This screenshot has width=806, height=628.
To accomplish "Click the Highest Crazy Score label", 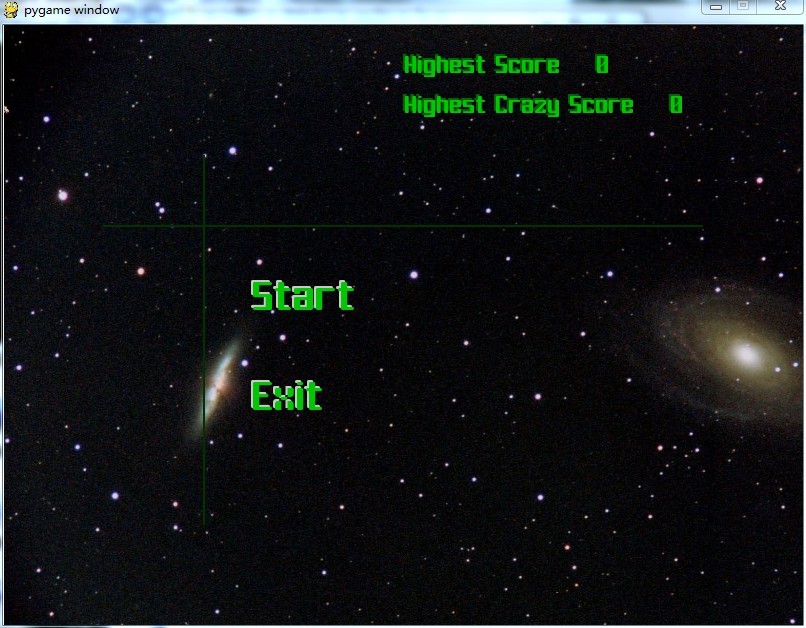I will pyautogui.click(x=518, y=105).
